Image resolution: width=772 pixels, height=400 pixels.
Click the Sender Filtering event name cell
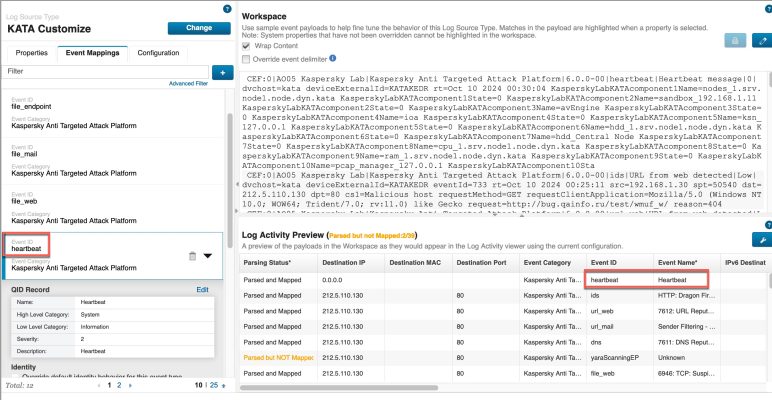coord(687,327)
